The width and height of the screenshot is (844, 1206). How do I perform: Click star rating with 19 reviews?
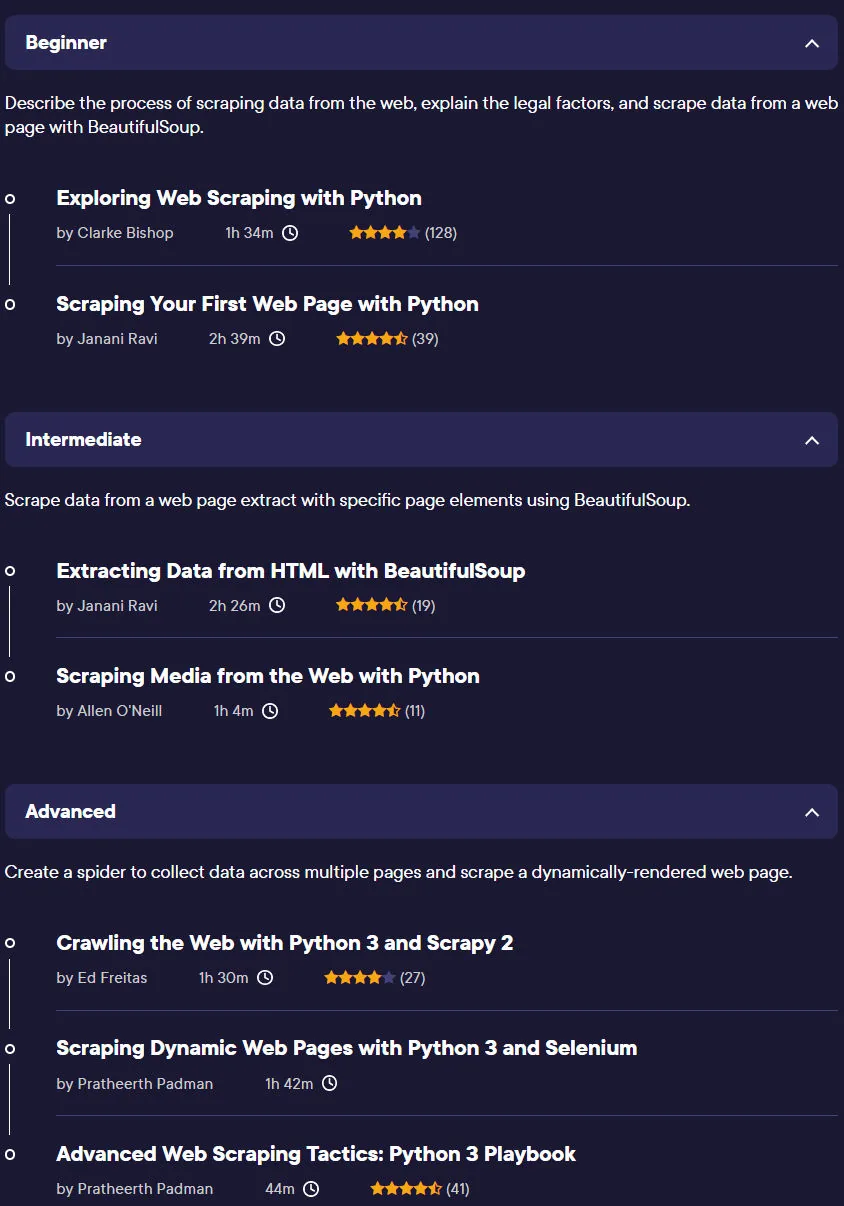372,605
